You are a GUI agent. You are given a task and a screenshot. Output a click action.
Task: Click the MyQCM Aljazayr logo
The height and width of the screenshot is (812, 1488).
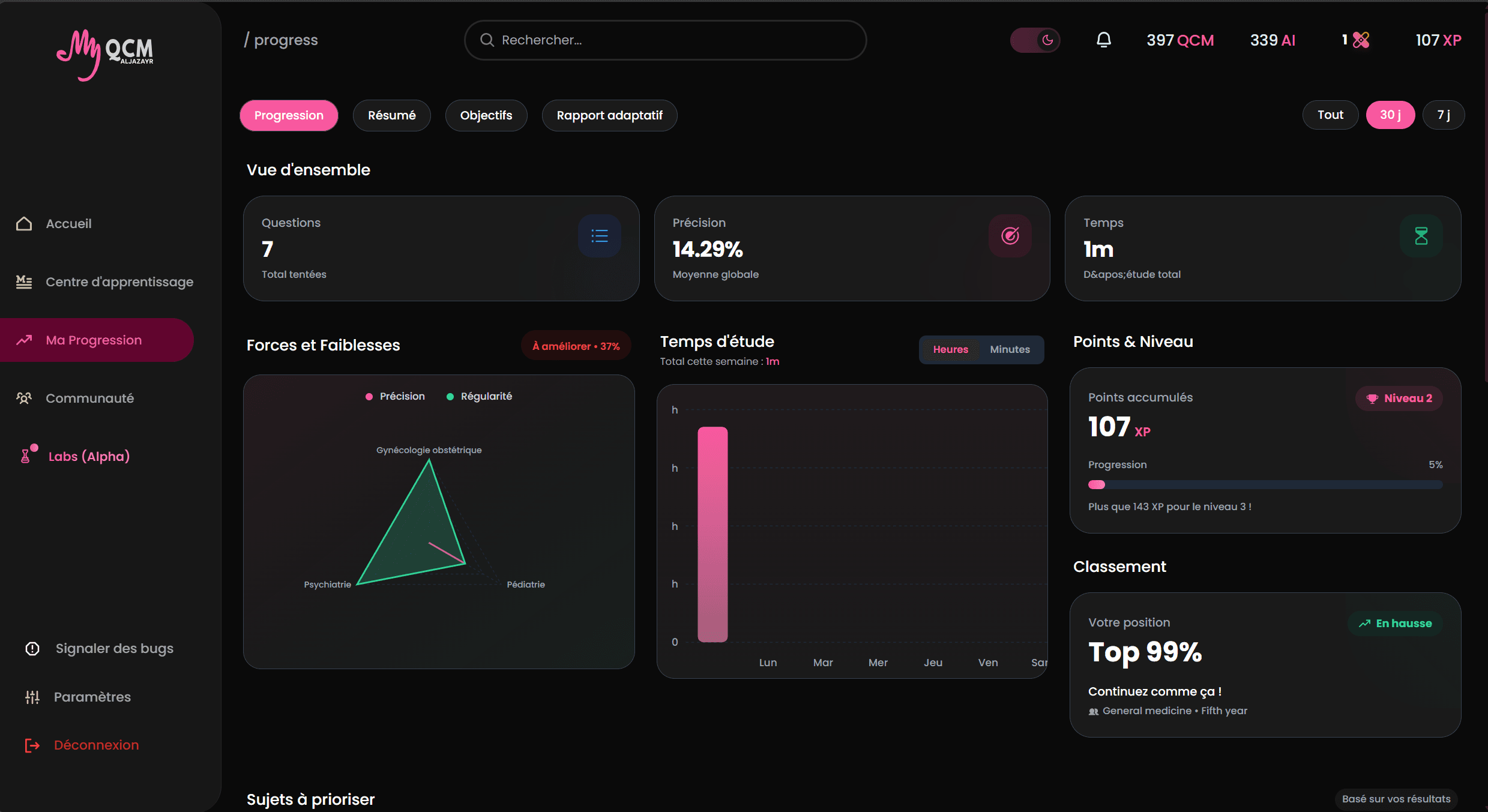pos(106,54)
